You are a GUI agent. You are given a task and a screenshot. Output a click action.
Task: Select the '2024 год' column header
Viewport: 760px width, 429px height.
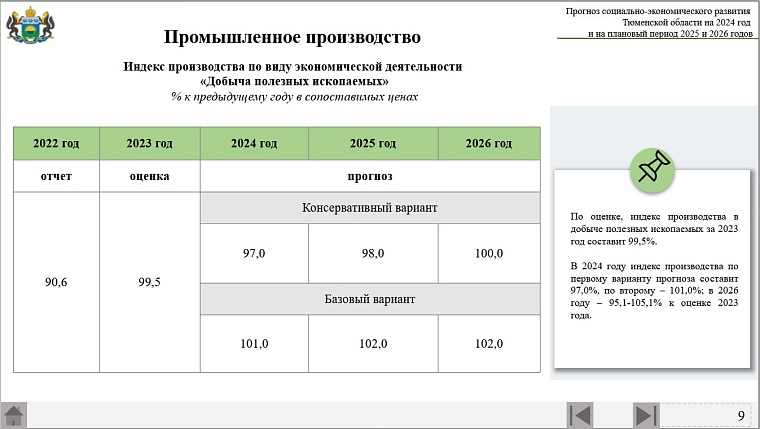254,143
